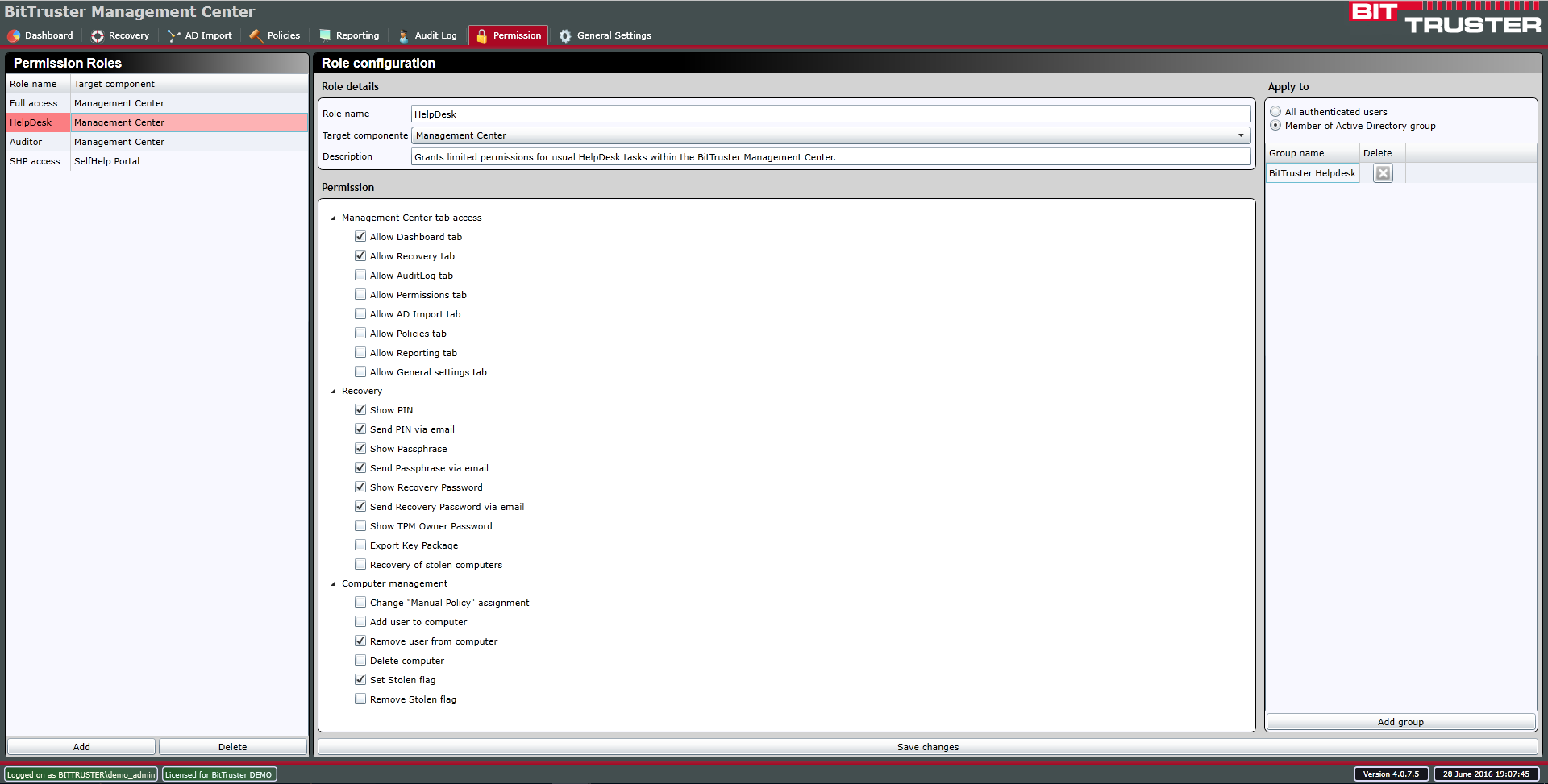Image resolution: width=1548 pixels, height=784 pixels.
Task: Click the AD Import tree icon
Action: [x=173, y=35]
